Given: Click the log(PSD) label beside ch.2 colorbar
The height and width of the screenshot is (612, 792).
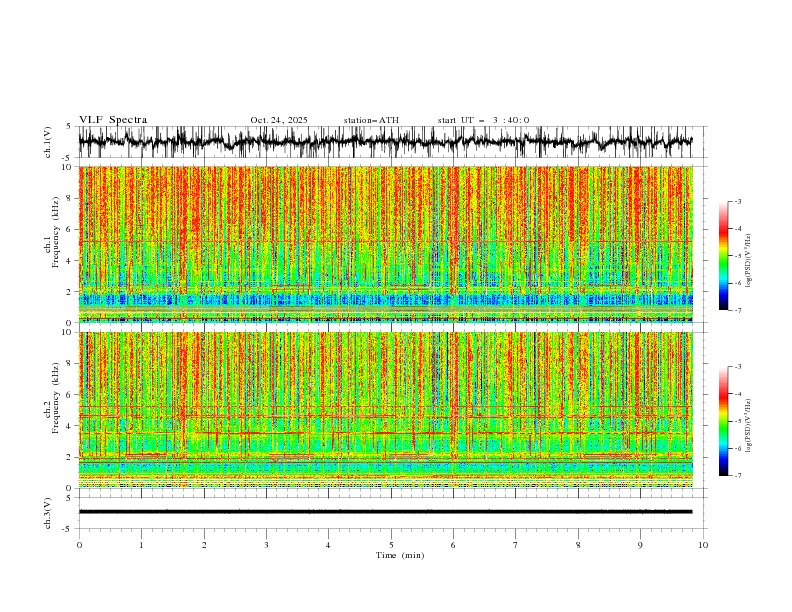Looking at the screenshot, I should click(749, 426).
